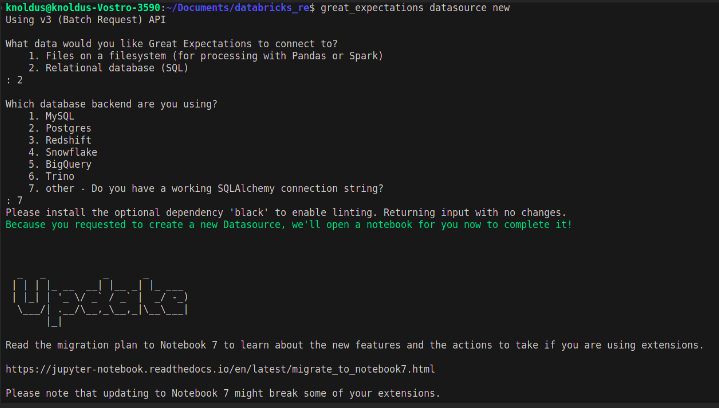Click the install optional dependency 'black' warning
The width and height of the screenshot is (719, 408).
(x=285, y=212)
